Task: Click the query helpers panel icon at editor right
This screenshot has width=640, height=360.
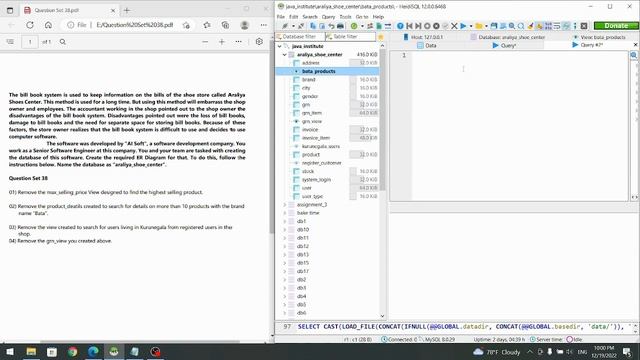Action: point(633,55)
